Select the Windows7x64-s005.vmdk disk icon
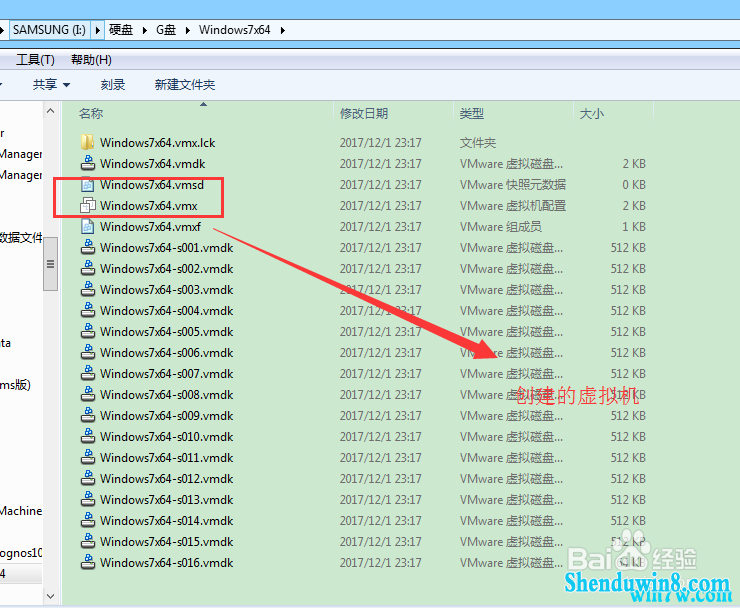Viewport: 740px width, 608px height. (x=87, y=331)
